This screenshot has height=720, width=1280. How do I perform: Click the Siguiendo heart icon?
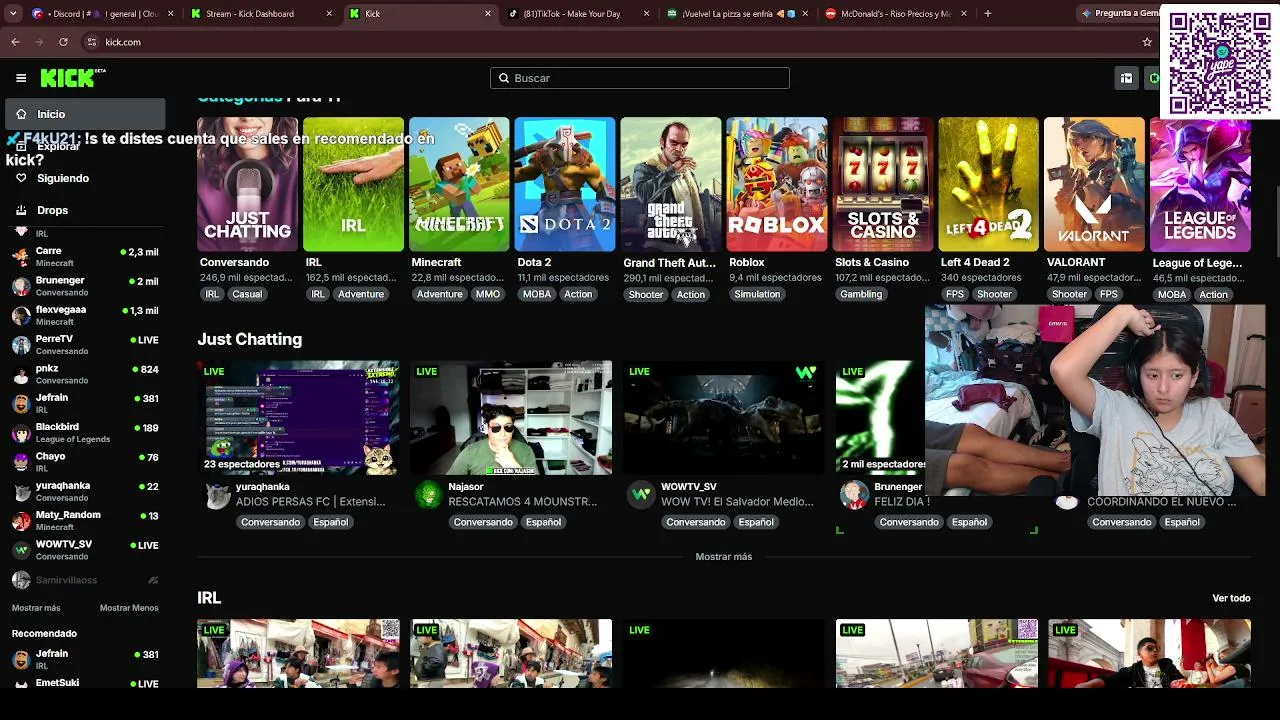21,178
